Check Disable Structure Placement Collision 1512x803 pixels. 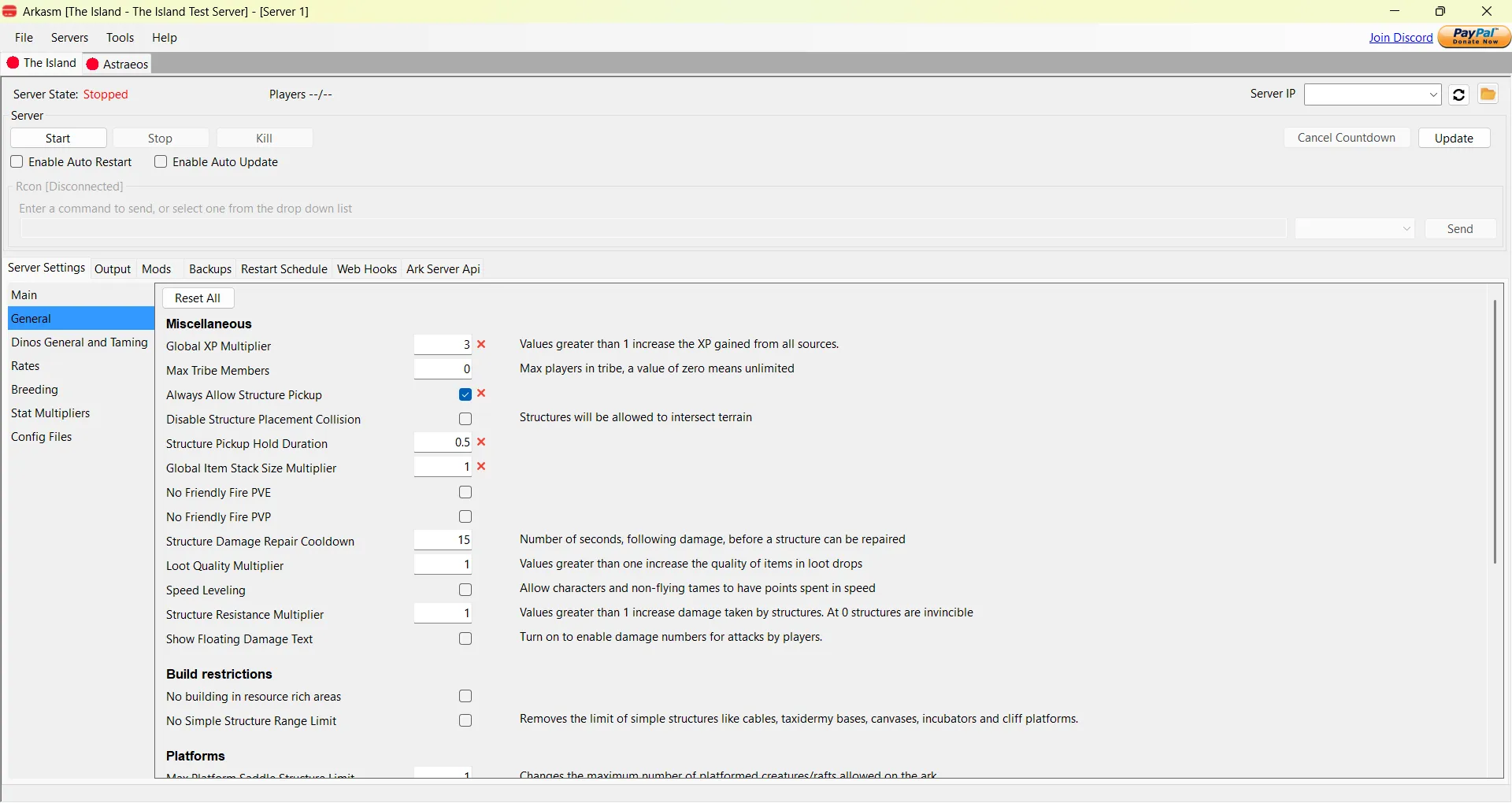(465, 419)
